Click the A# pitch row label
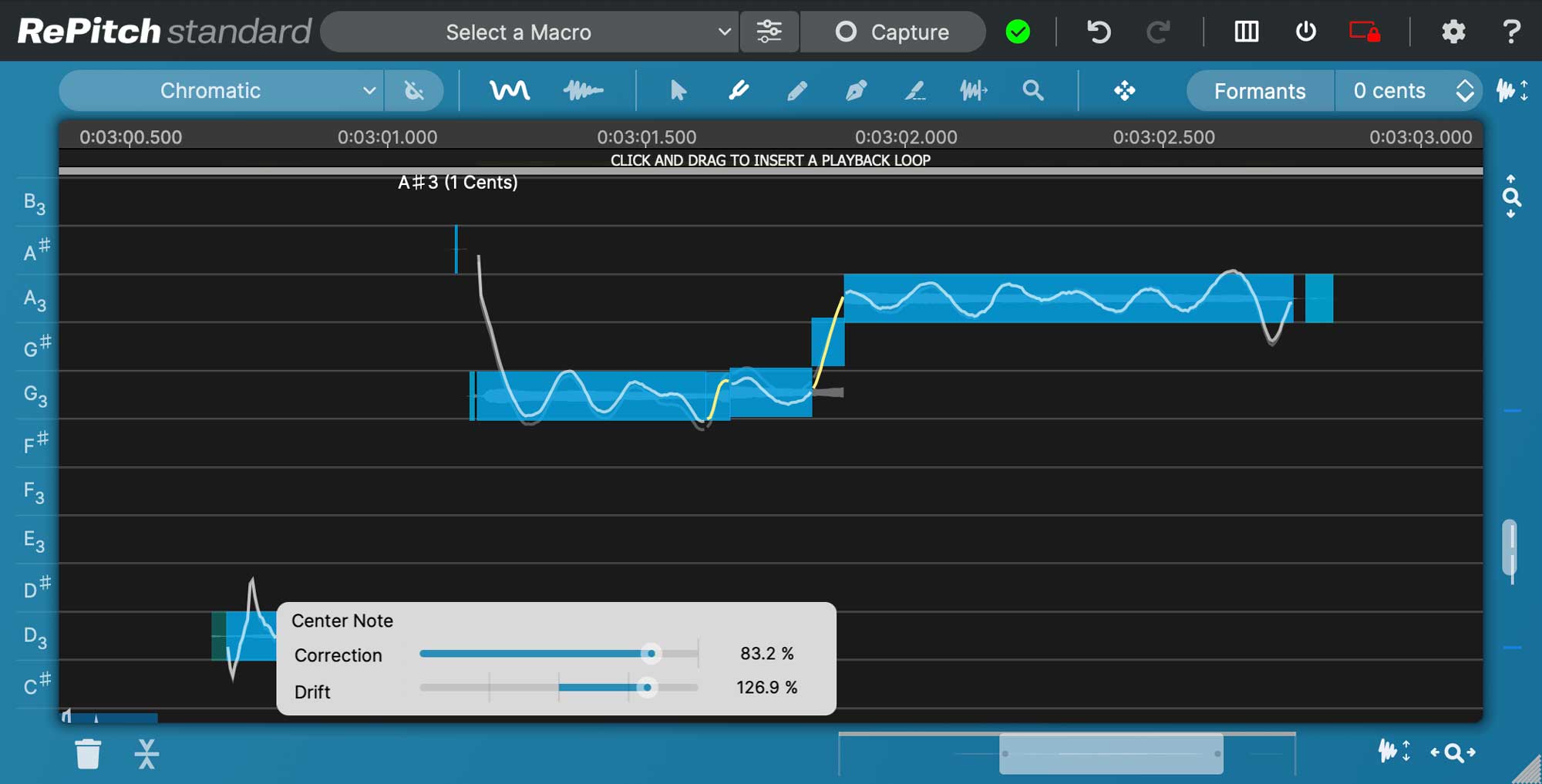The height and width of the screenshot is (784, 1542). click(36, 250)
